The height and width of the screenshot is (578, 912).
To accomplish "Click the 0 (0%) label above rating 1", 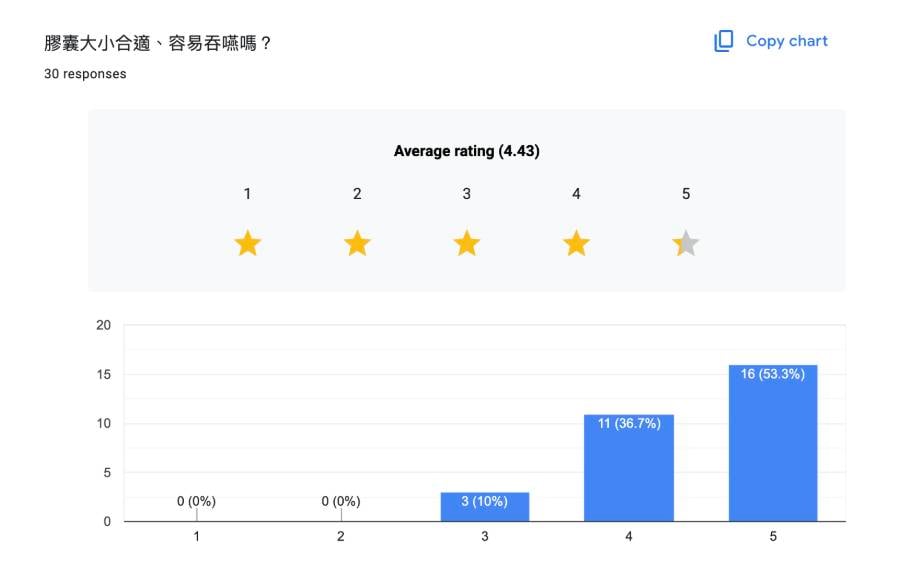I will pos(196,501).
